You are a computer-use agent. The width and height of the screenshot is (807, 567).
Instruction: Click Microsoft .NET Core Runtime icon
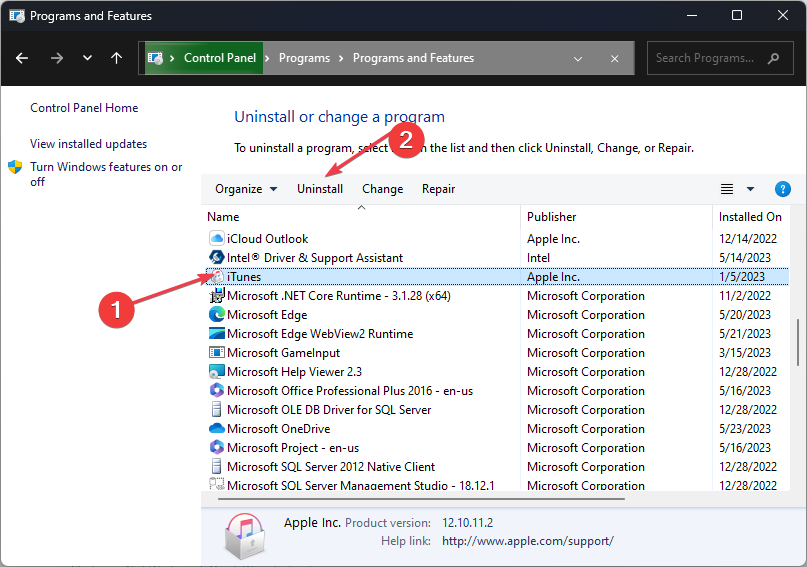pos(217,296)
